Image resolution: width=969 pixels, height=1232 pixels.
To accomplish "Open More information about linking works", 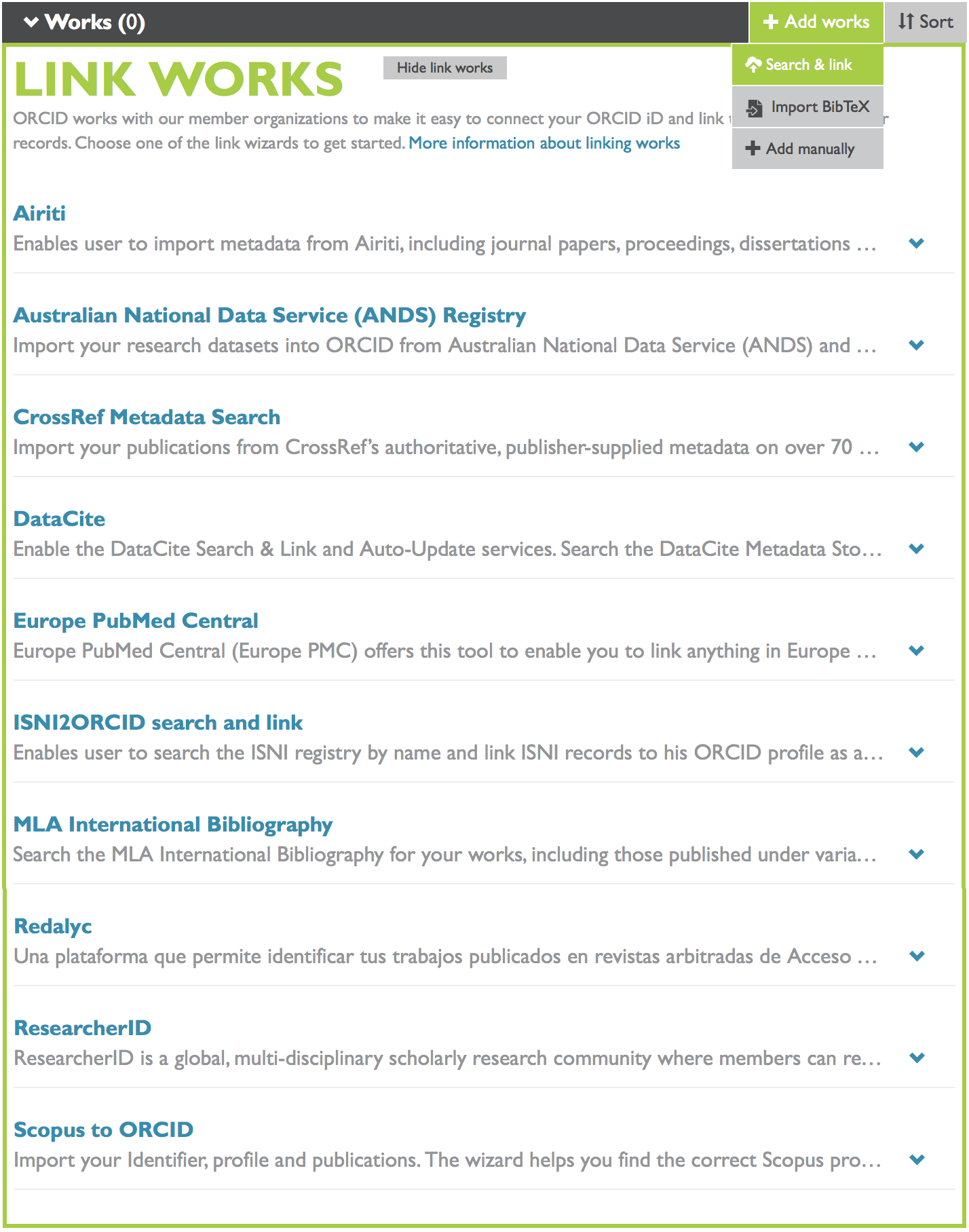I will point(544,143).
